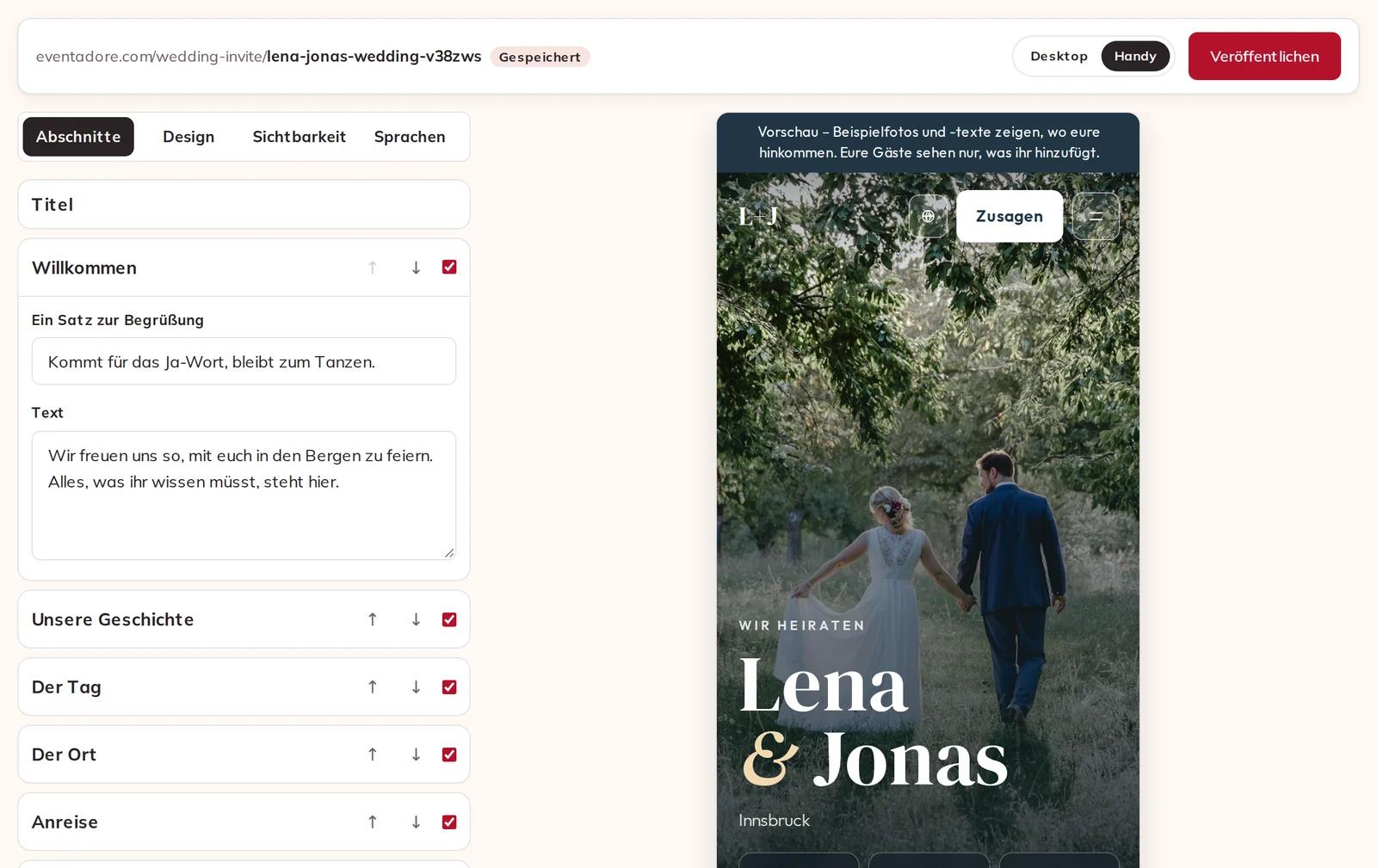Uncheck the Anreise checkbox
This screenshot has width=1377, height=868.
[449, 822]
